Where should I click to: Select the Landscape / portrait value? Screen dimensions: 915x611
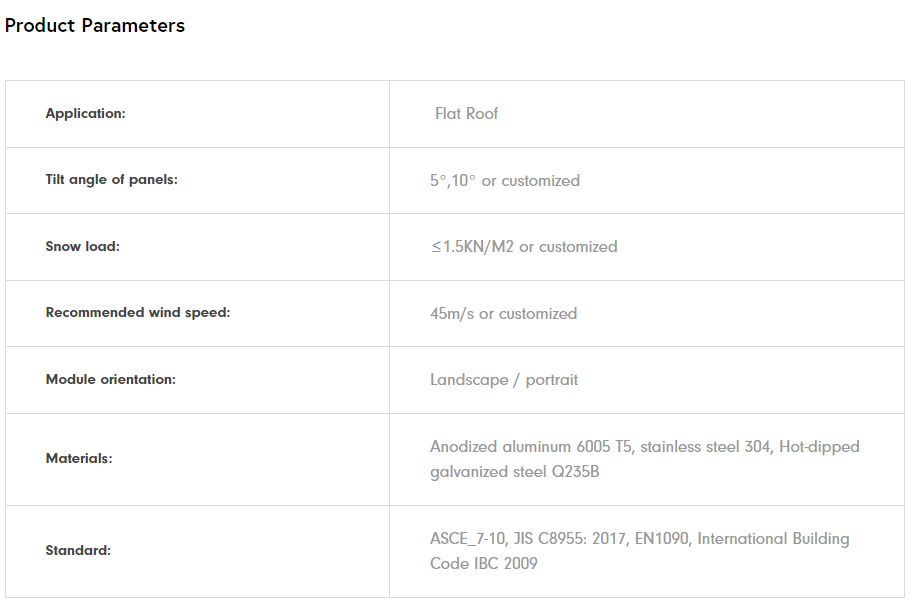click(x=504, y=380)
